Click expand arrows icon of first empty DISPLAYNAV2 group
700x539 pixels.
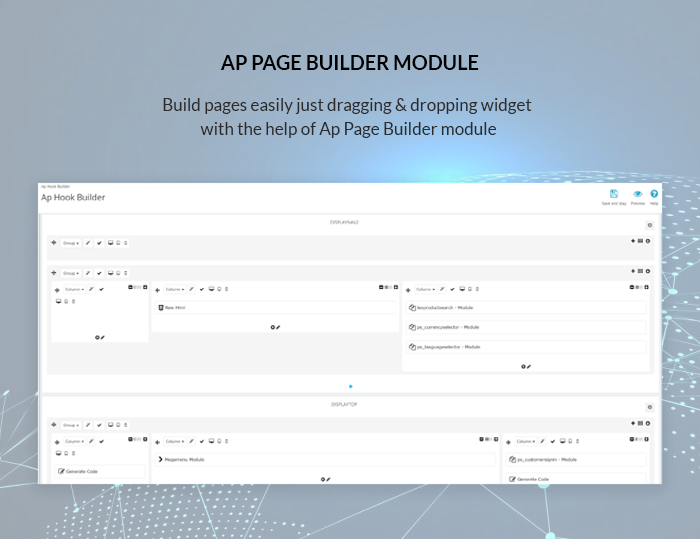[633, 241]
